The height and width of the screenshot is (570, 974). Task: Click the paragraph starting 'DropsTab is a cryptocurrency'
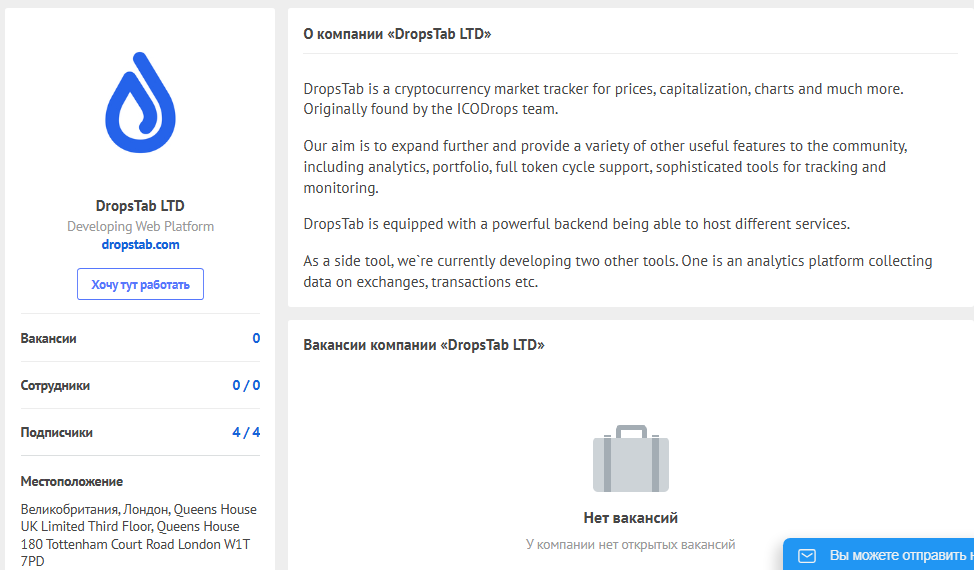[x=603, y=99]
